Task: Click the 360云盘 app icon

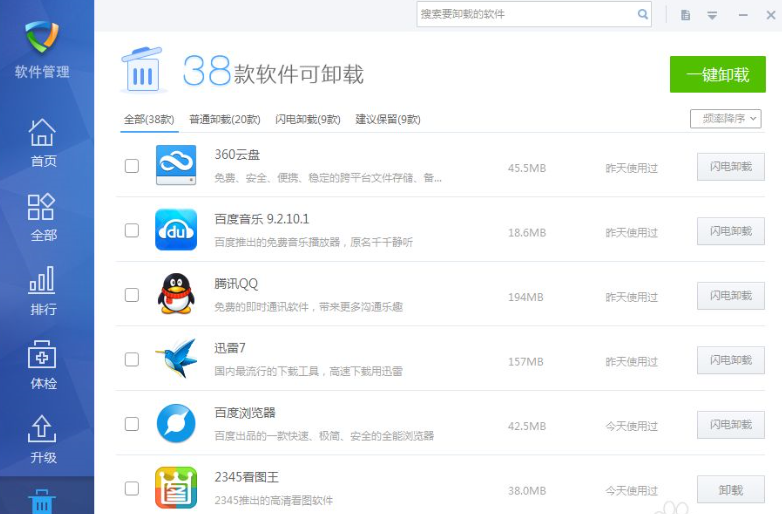Action: [x=176, y=165]
